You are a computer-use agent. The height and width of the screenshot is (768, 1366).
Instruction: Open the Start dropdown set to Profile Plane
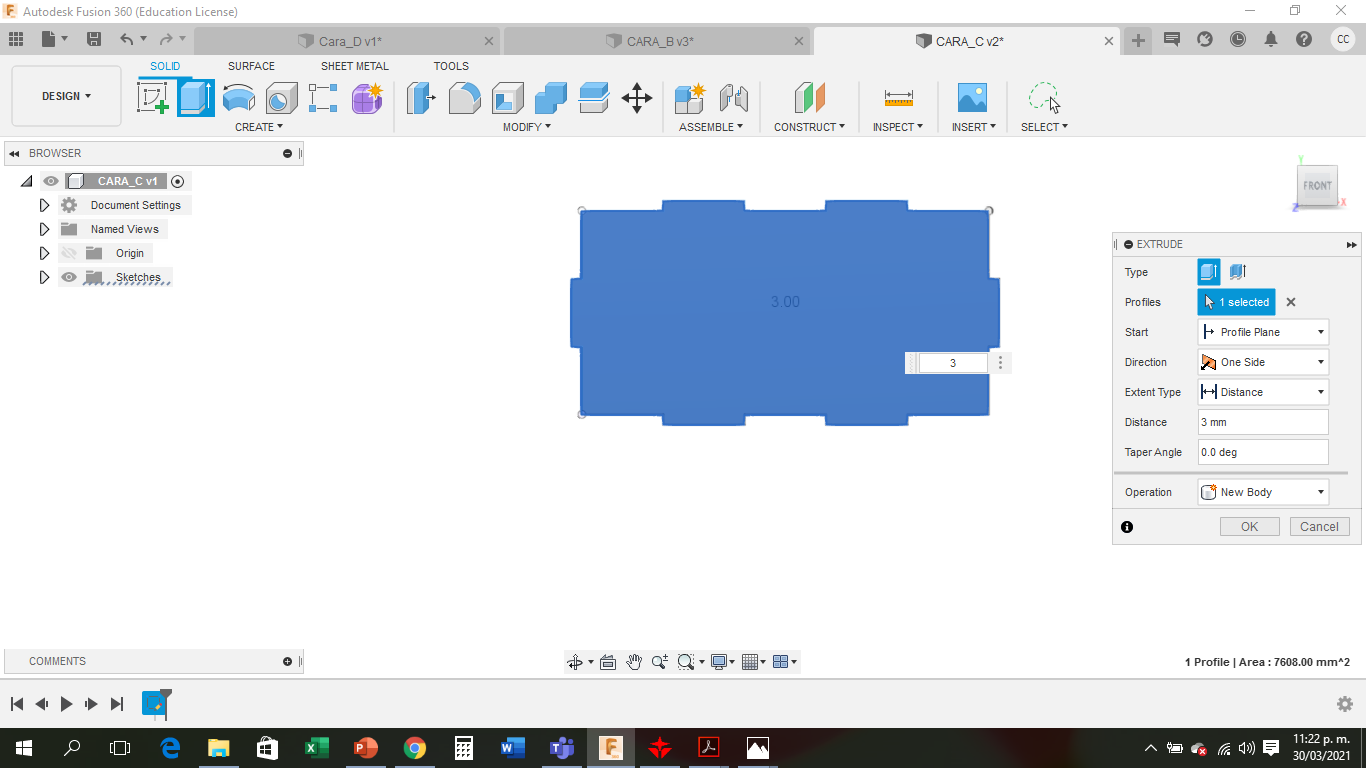(x=1263, y=332)
